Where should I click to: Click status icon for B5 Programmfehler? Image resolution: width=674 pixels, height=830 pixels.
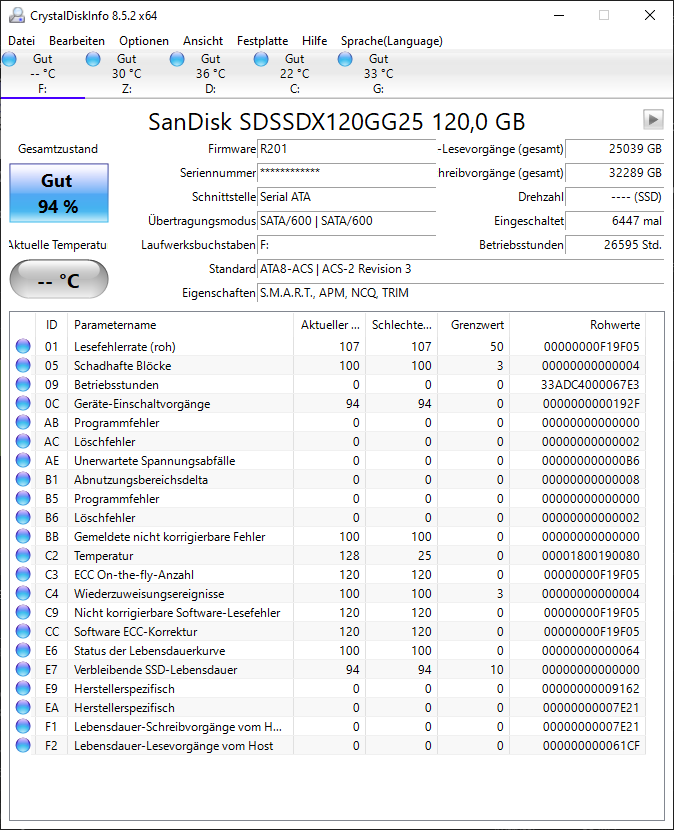click(x=23, y=499)
